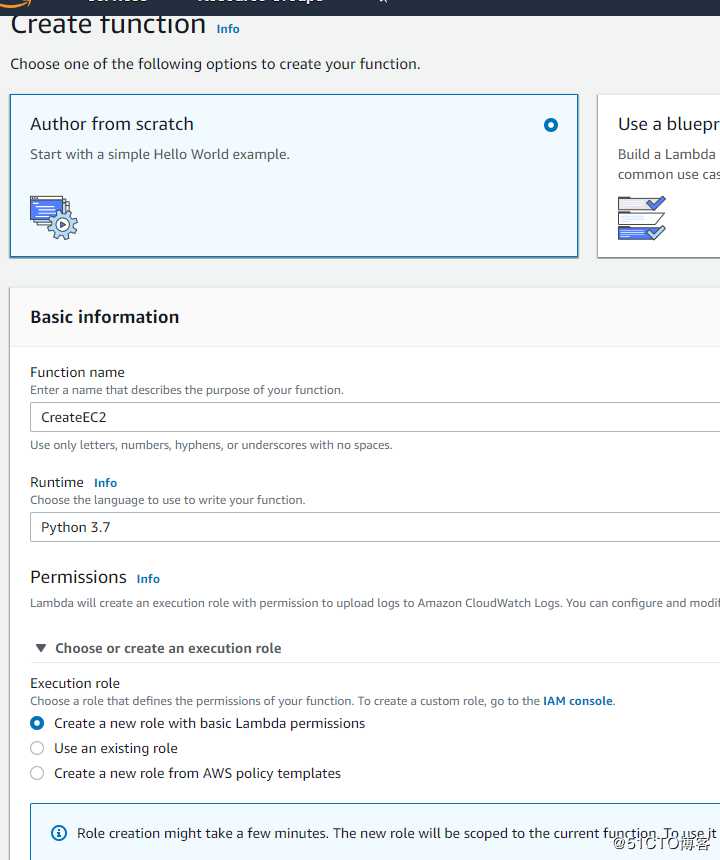The width and height of the screenshot is (720, 860).
Task: Click the blueprint checklist icon
Action: pyautogui.click(x=642, y=218)
